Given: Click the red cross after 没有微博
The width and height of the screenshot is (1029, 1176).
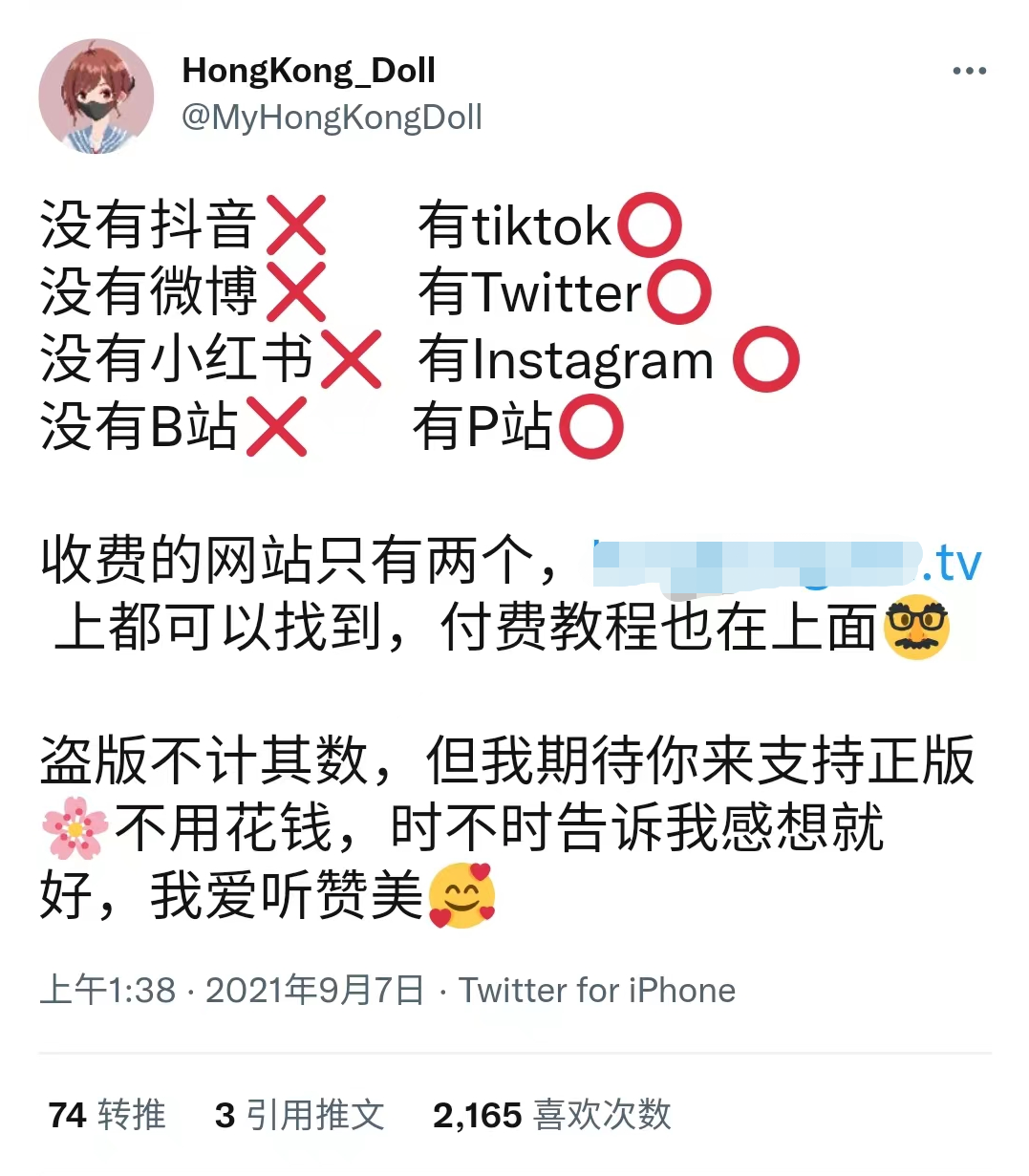Looking at the screenshot, I should tap(296, 291).
